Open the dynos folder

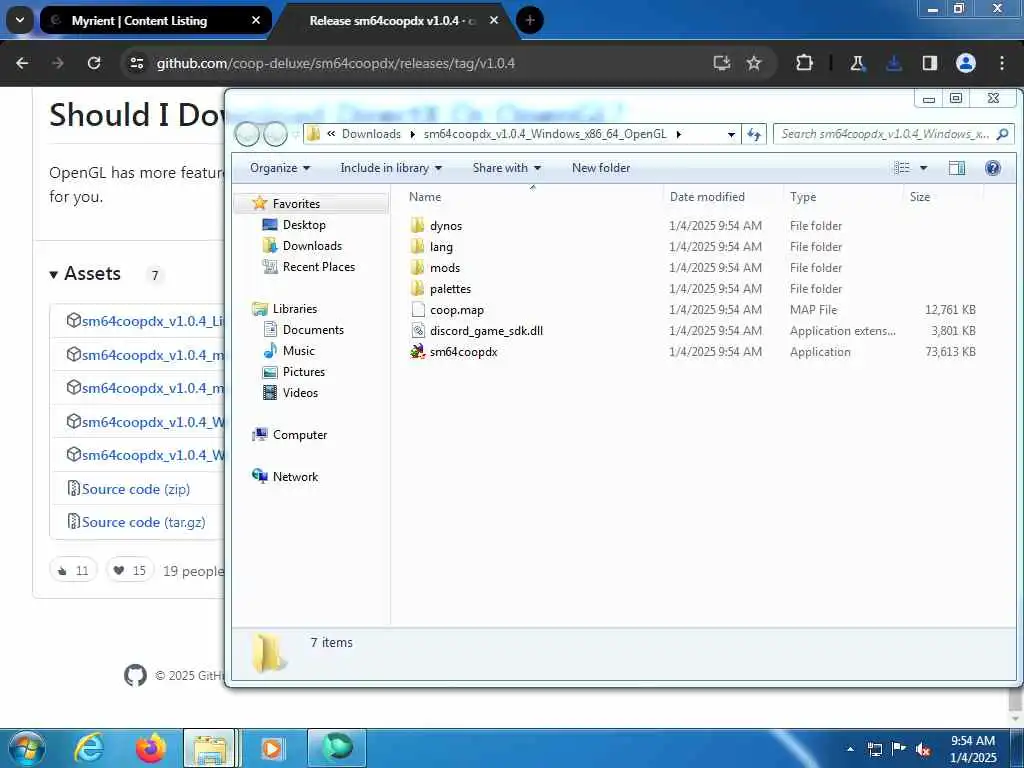[445, 226]
